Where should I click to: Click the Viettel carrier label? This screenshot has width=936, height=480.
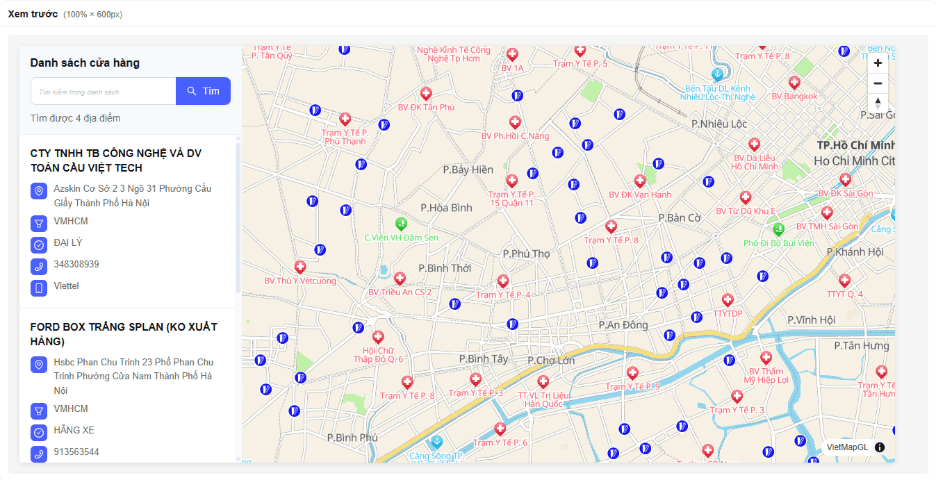pos(66,285)
